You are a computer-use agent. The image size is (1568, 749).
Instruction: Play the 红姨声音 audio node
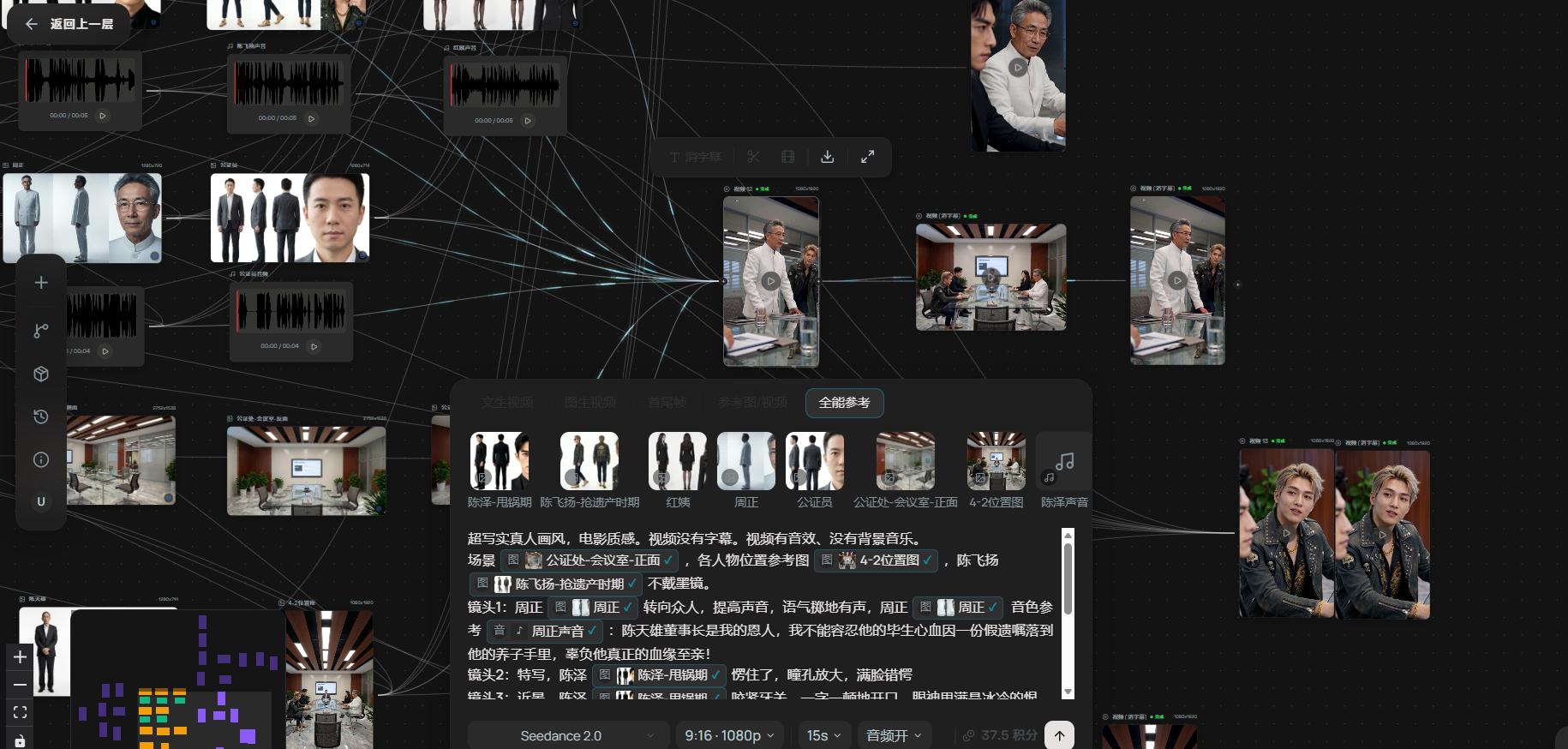(528, 121)
